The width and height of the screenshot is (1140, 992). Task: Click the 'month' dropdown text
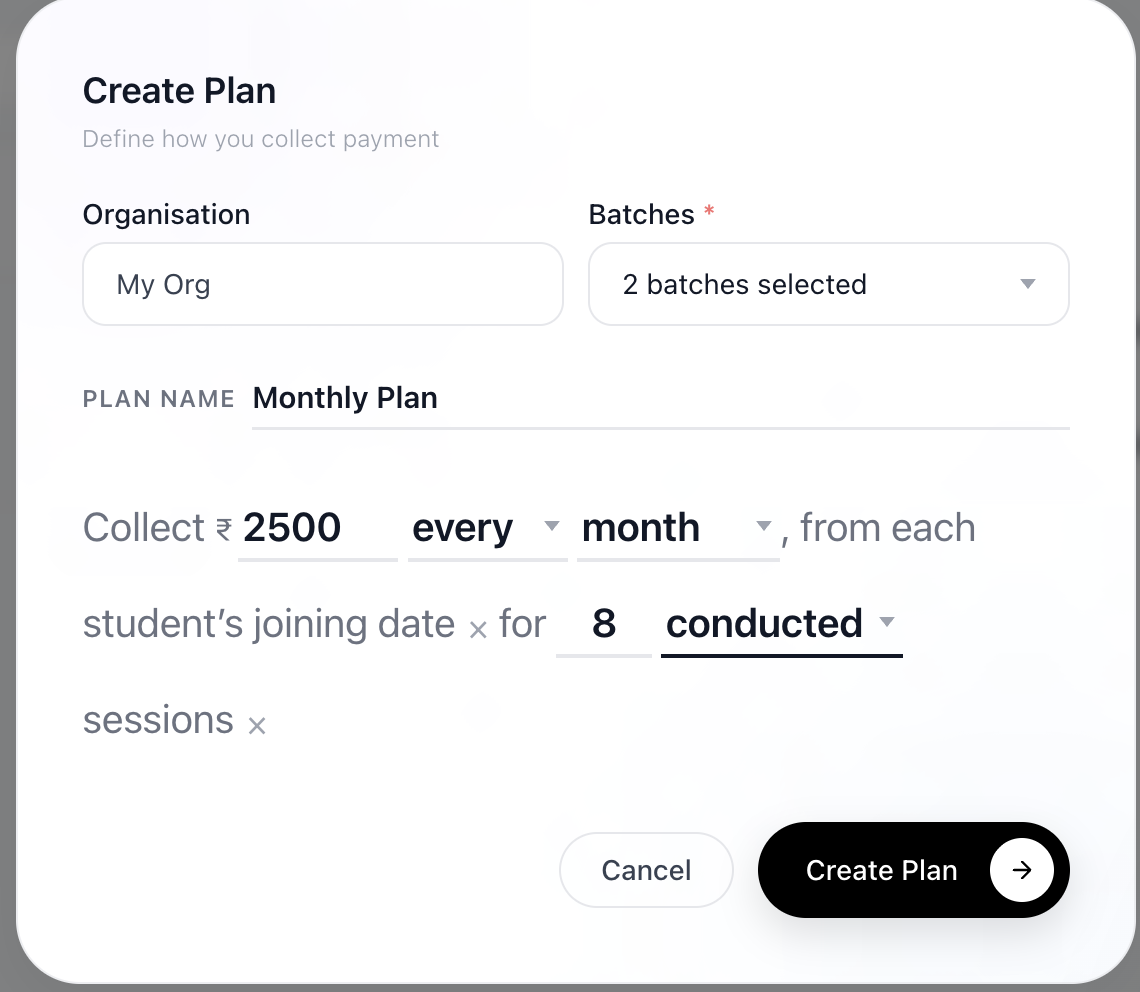click(x=641, y=527)
